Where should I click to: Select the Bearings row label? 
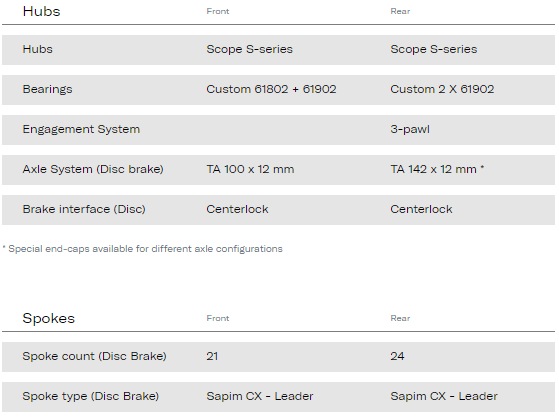pos(47,89)
